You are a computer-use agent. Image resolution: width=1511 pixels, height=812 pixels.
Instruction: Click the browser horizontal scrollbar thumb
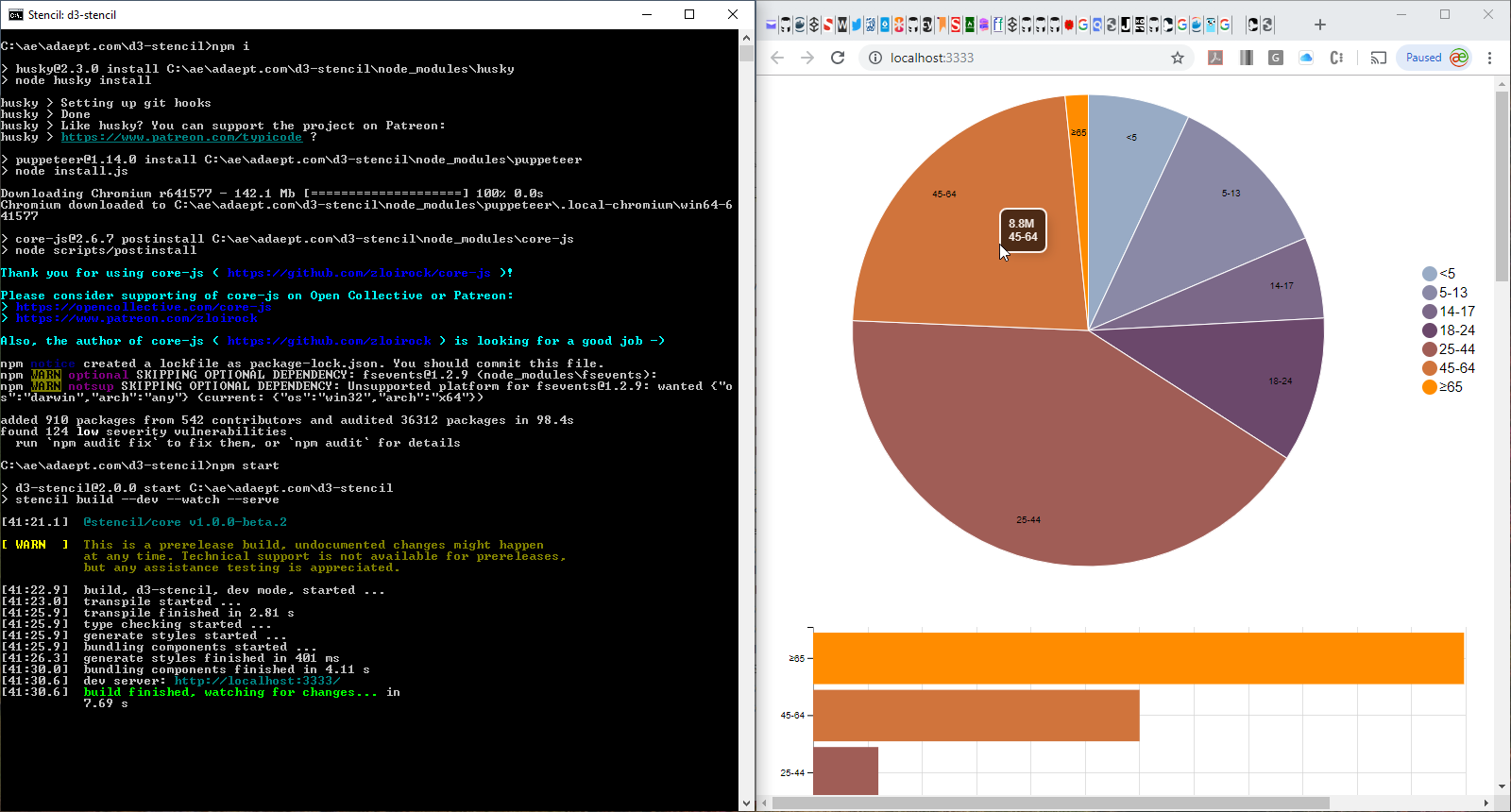[1050, 804]
